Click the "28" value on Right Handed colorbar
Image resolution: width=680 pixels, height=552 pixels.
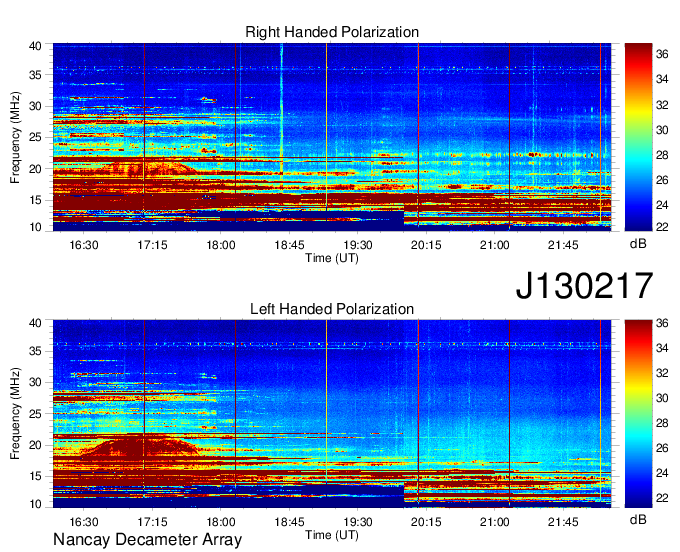(x=662, y=155)
